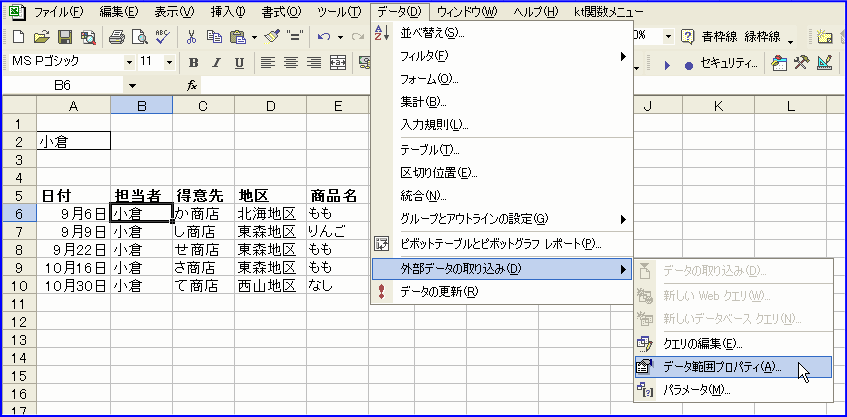
Task: Click the 緑枠線 toolbar button
Action: [x=762, y=36]
